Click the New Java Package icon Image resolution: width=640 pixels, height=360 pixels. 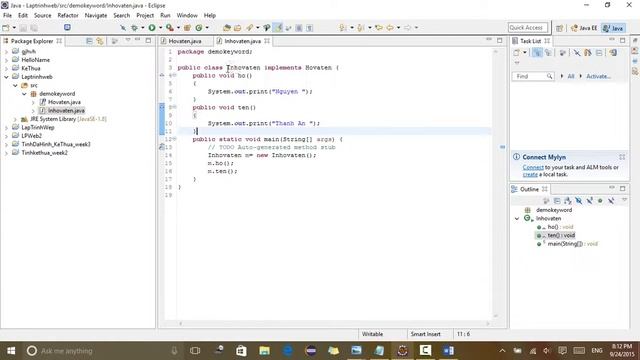(x=187, y=28)
